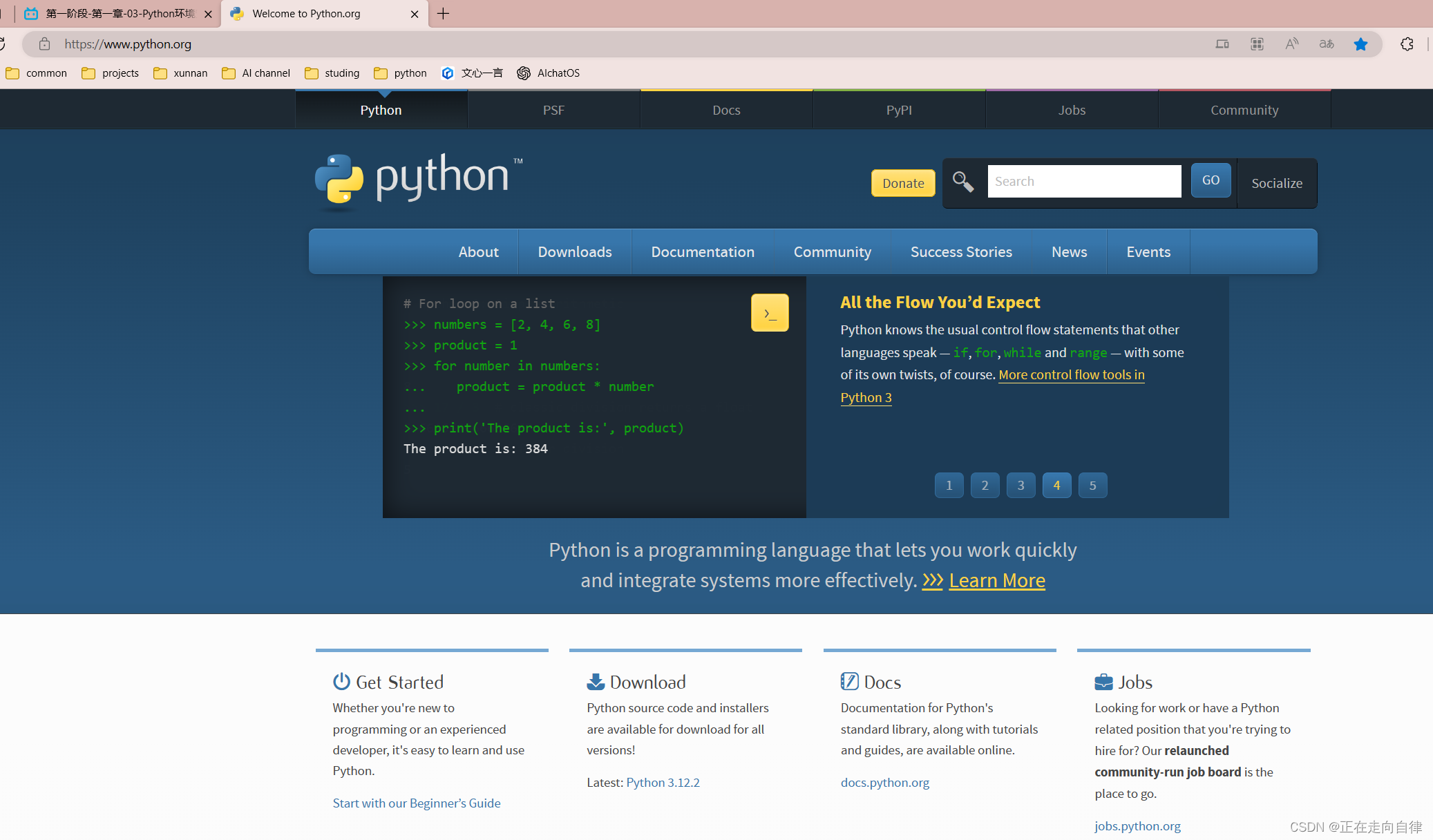Select carousel slide 2
The height and width of the screenshot is (840, 1433).
pyautogui.click(x=985, y=486)
